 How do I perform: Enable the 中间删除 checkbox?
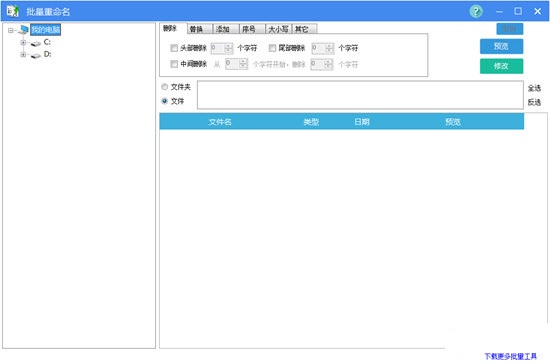point(174,64)
